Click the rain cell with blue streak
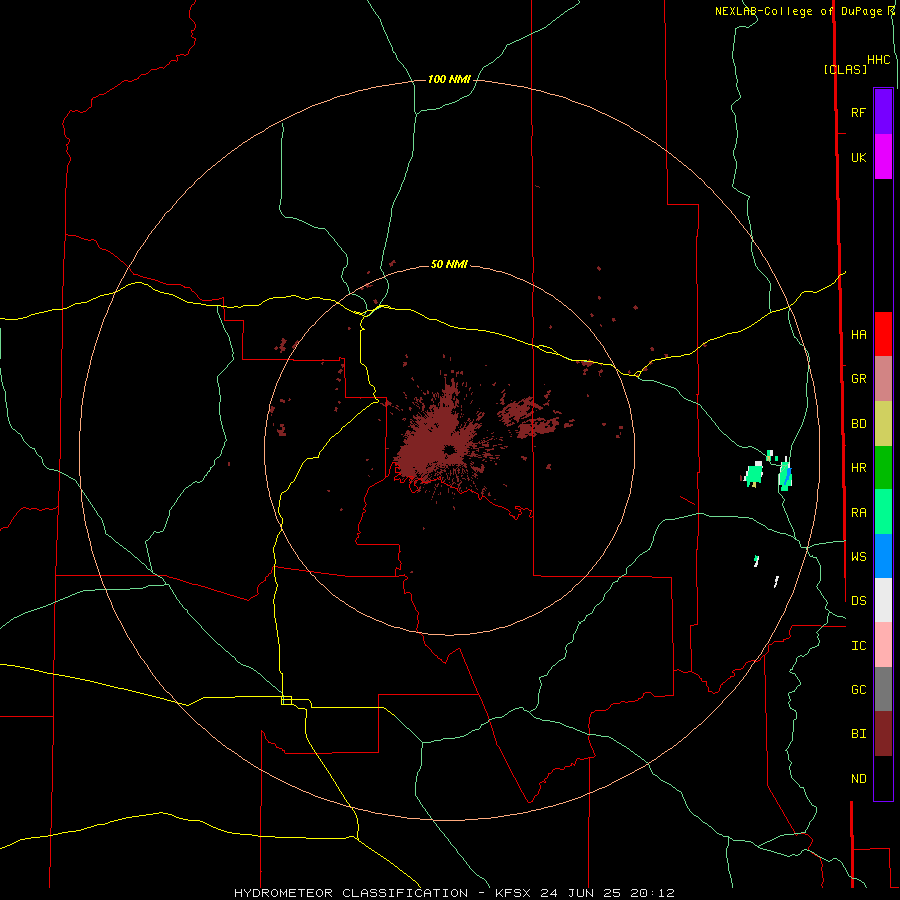900x900 pixels. [x=785, y=476]
